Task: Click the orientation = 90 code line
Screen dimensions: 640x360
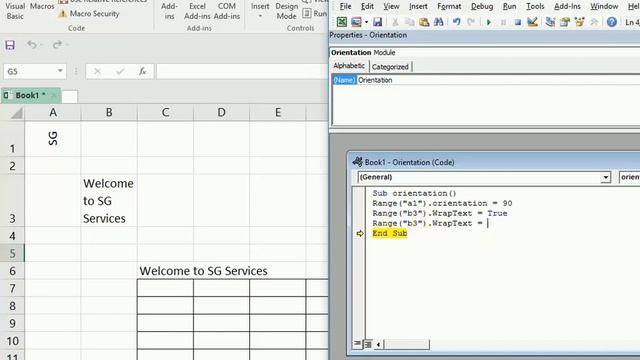Action: [x=442, y=203]
